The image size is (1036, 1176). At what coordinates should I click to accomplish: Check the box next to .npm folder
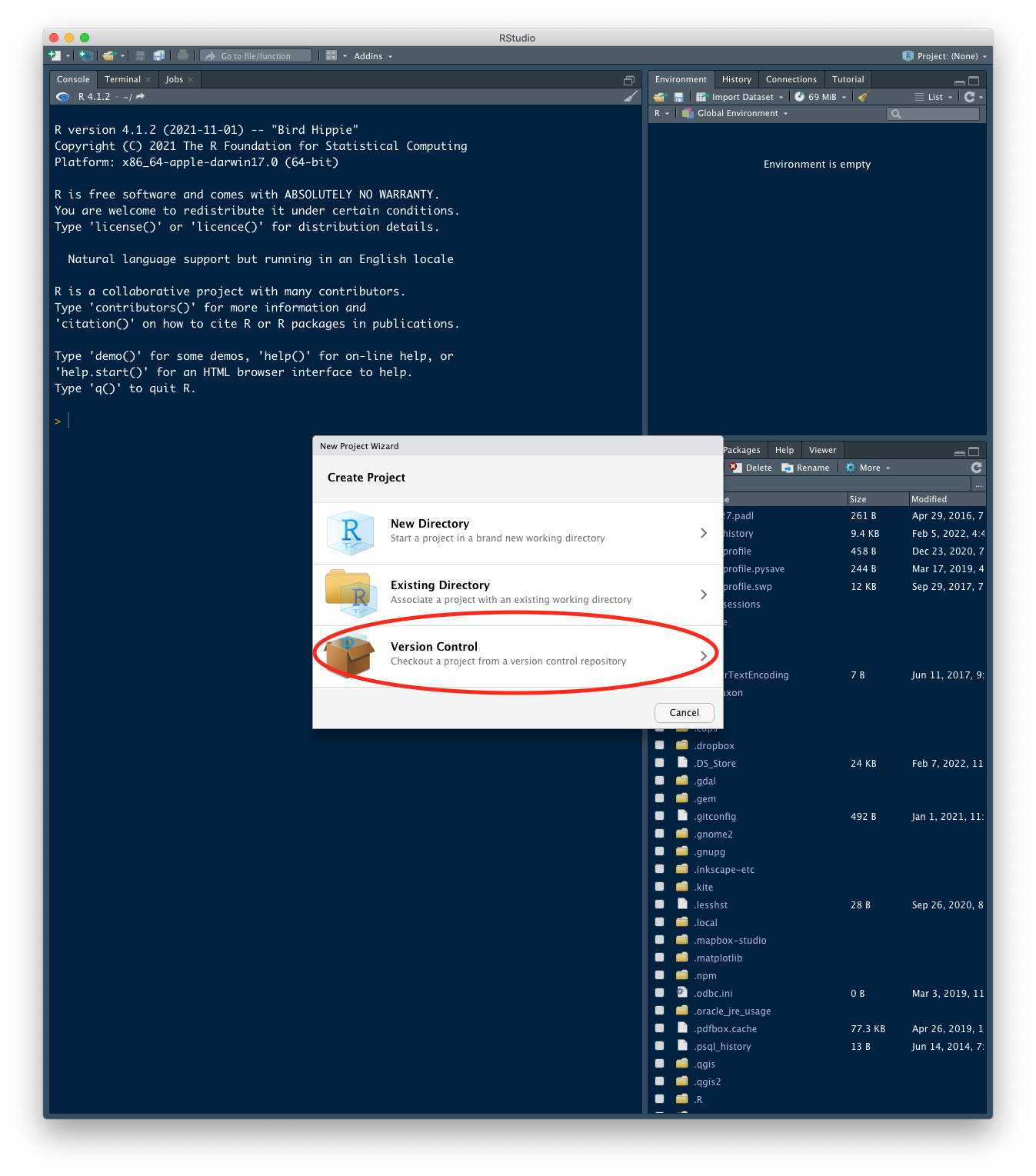(660, 975)
